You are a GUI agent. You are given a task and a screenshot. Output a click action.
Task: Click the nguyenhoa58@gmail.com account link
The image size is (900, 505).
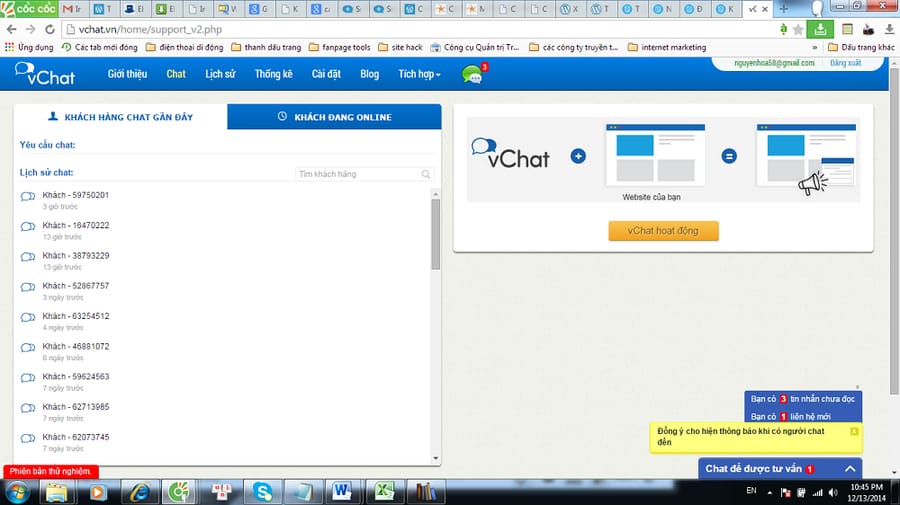point(774,63)
